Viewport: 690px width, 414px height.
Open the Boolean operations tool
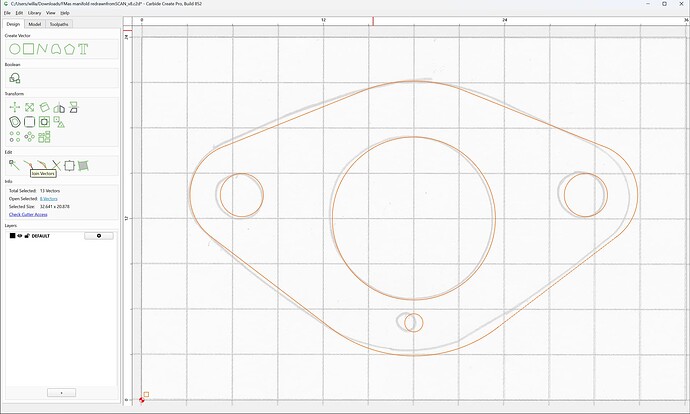pos(15,78)
